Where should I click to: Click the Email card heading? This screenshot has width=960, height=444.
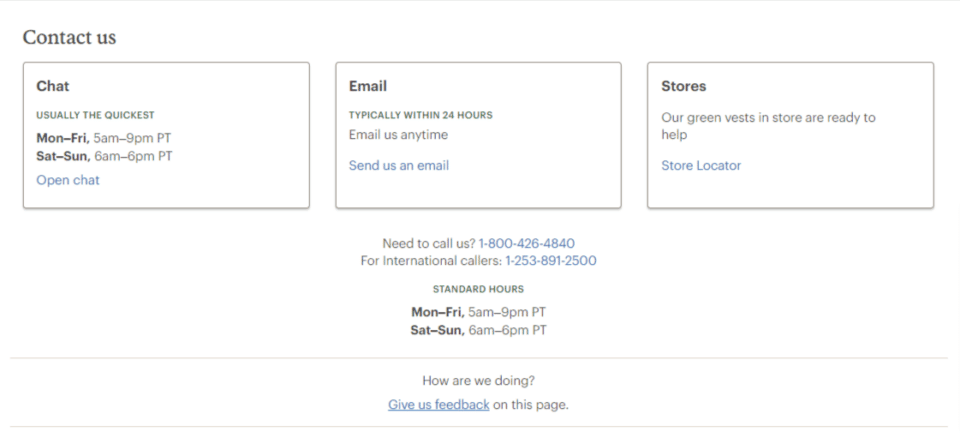pos(368,86)
